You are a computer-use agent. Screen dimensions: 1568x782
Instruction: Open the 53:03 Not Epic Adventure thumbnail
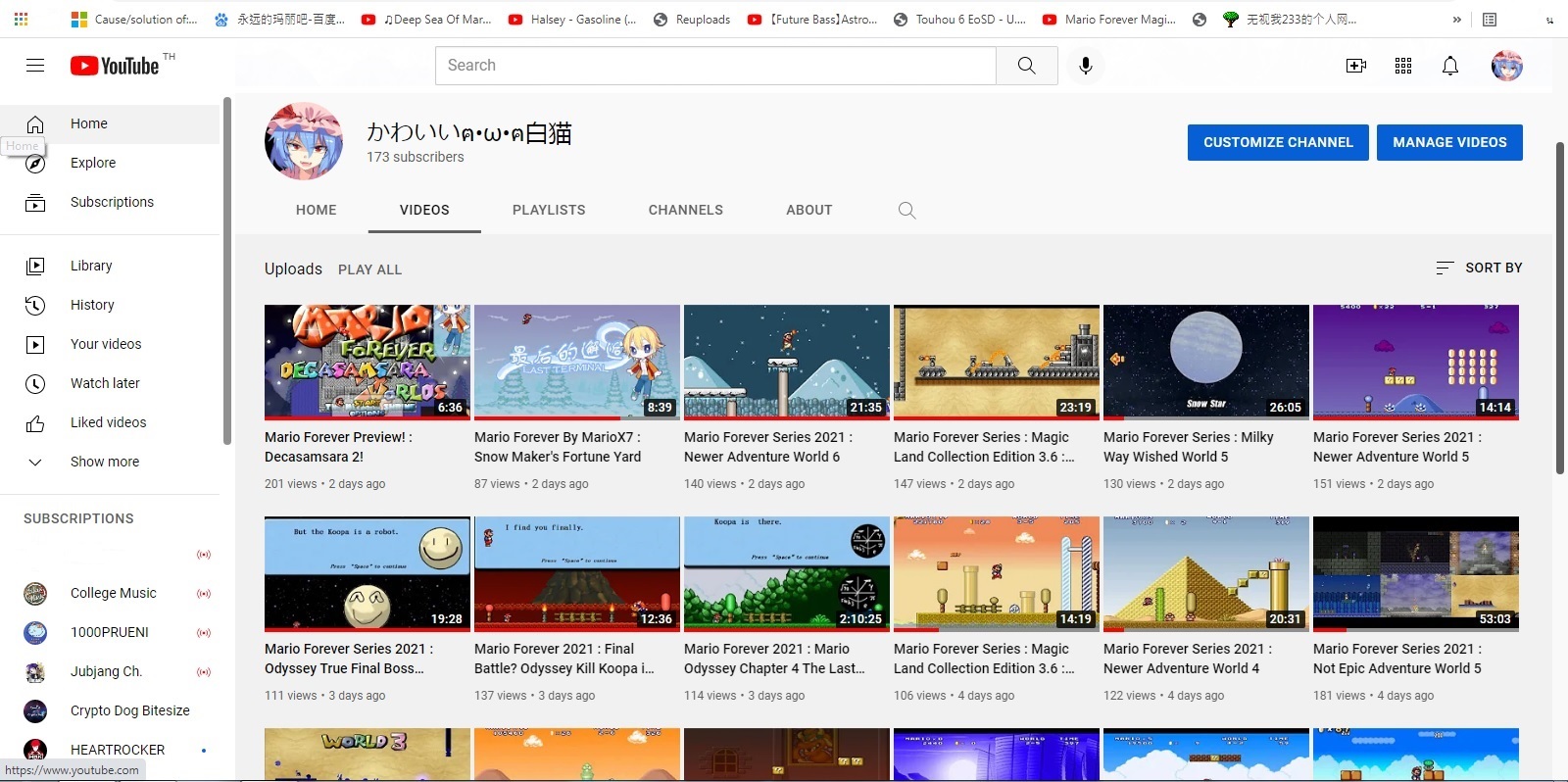pos(1416,573)
